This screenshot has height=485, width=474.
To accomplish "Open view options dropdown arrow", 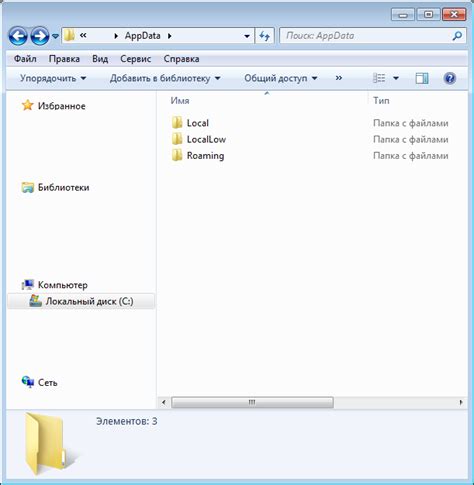I will [x=396, y=78].
